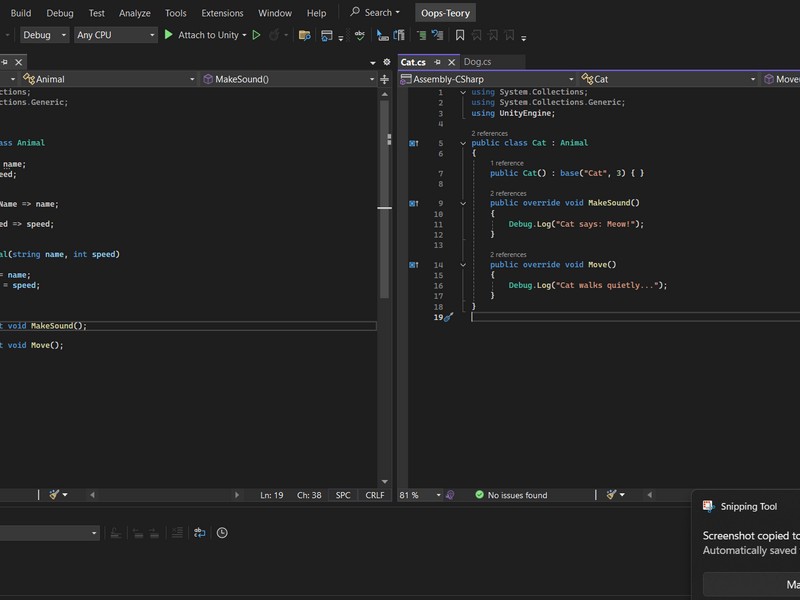Open the Extensions menu
The height and width of the screenshot is (600, 800).
222,13
